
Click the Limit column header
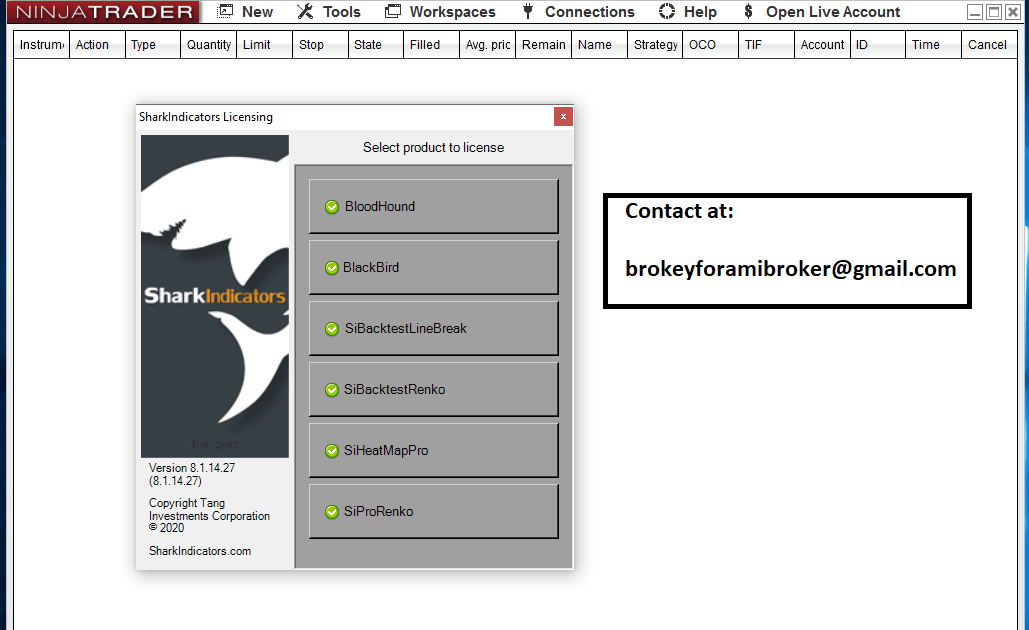[264, 45]
